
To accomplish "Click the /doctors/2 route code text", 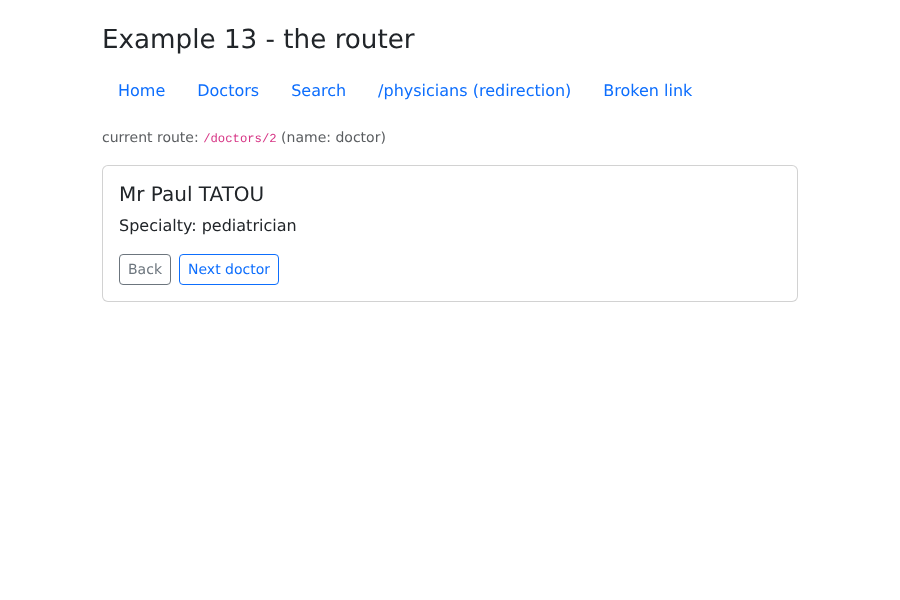I will (240, 138).
